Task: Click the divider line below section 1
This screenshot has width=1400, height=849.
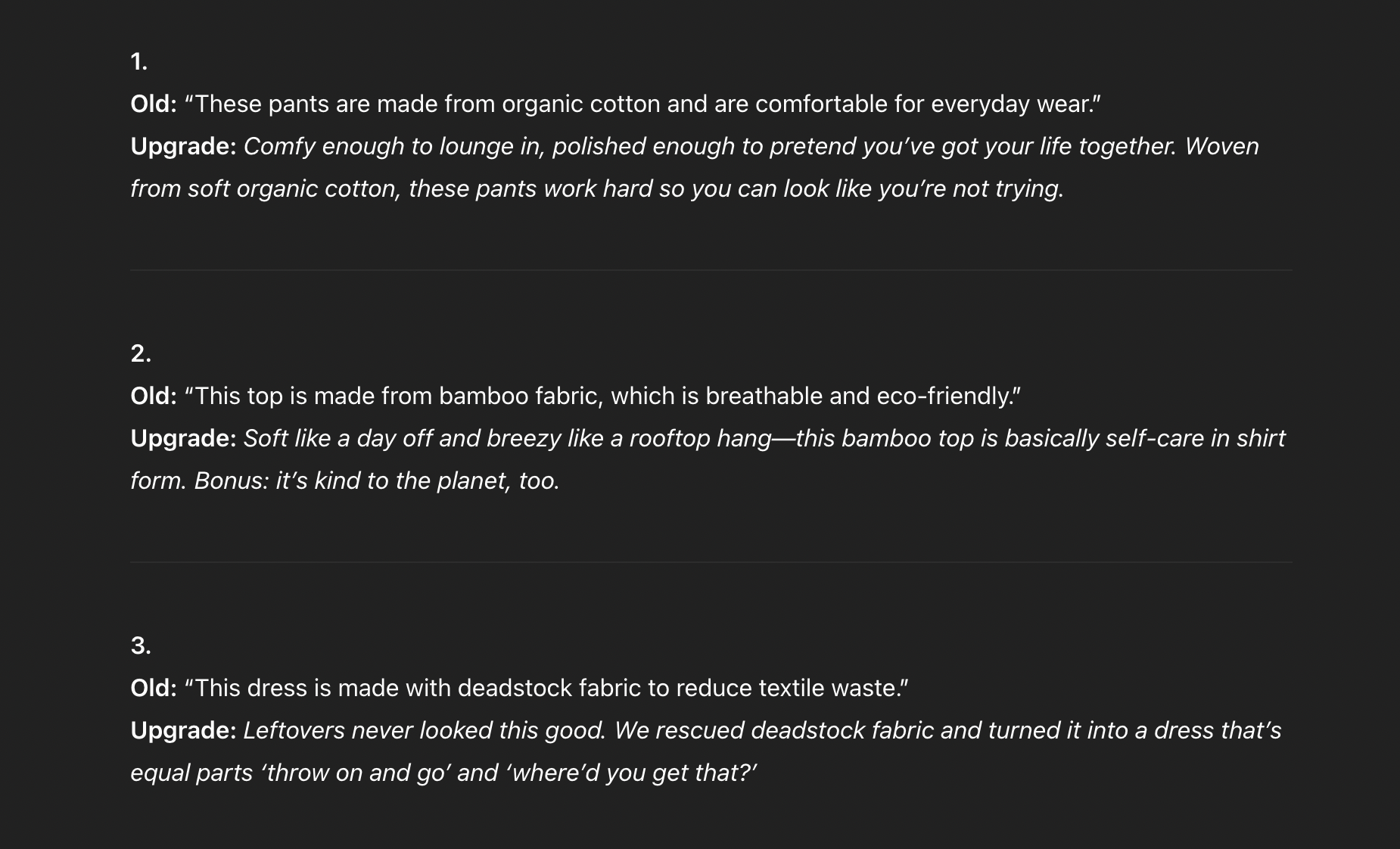Action: point(711,270)
